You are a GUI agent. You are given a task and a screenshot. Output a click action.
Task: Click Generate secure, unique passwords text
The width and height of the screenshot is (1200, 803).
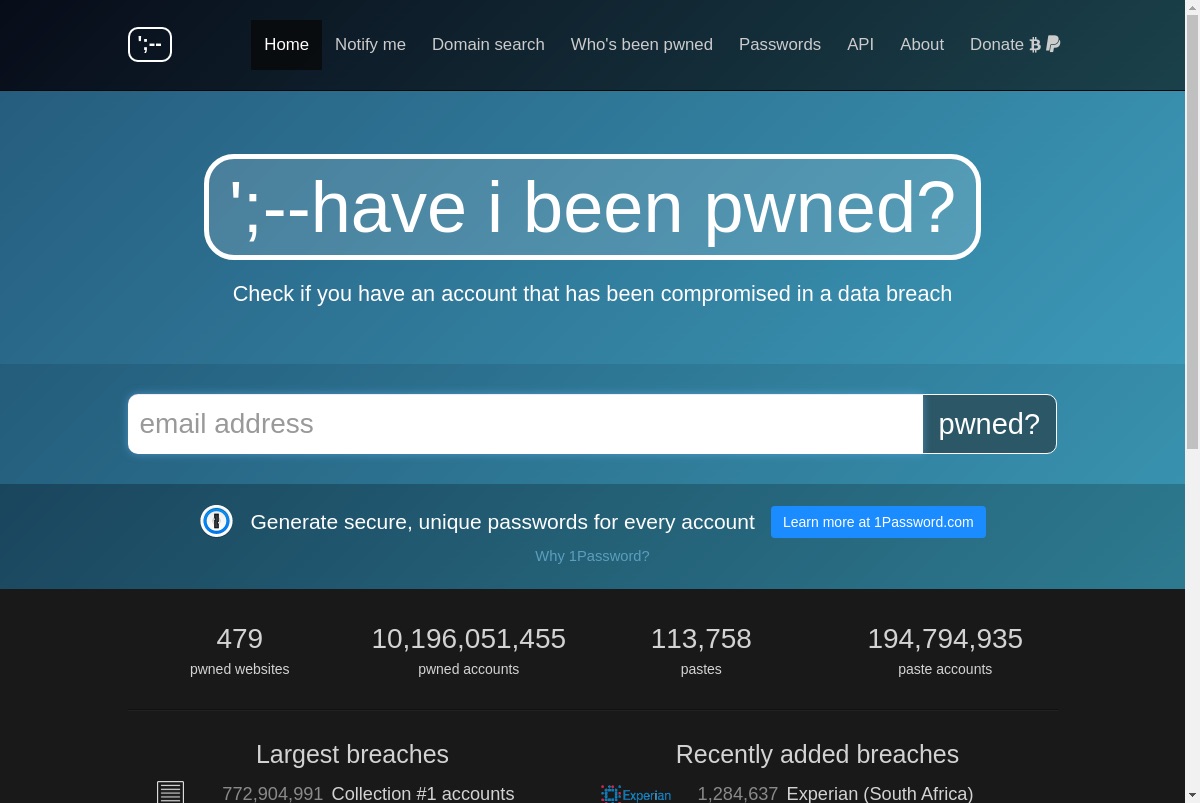point(503,522)
